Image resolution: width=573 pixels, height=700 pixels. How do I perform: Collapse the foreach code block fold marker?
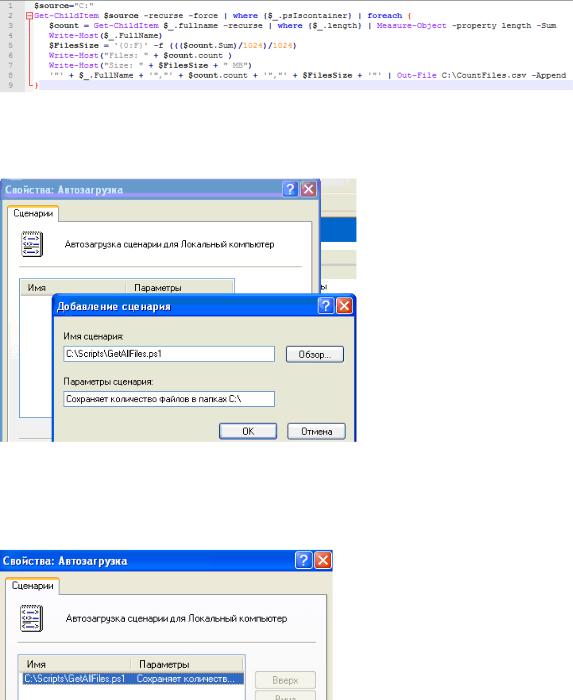pos(29,16)
